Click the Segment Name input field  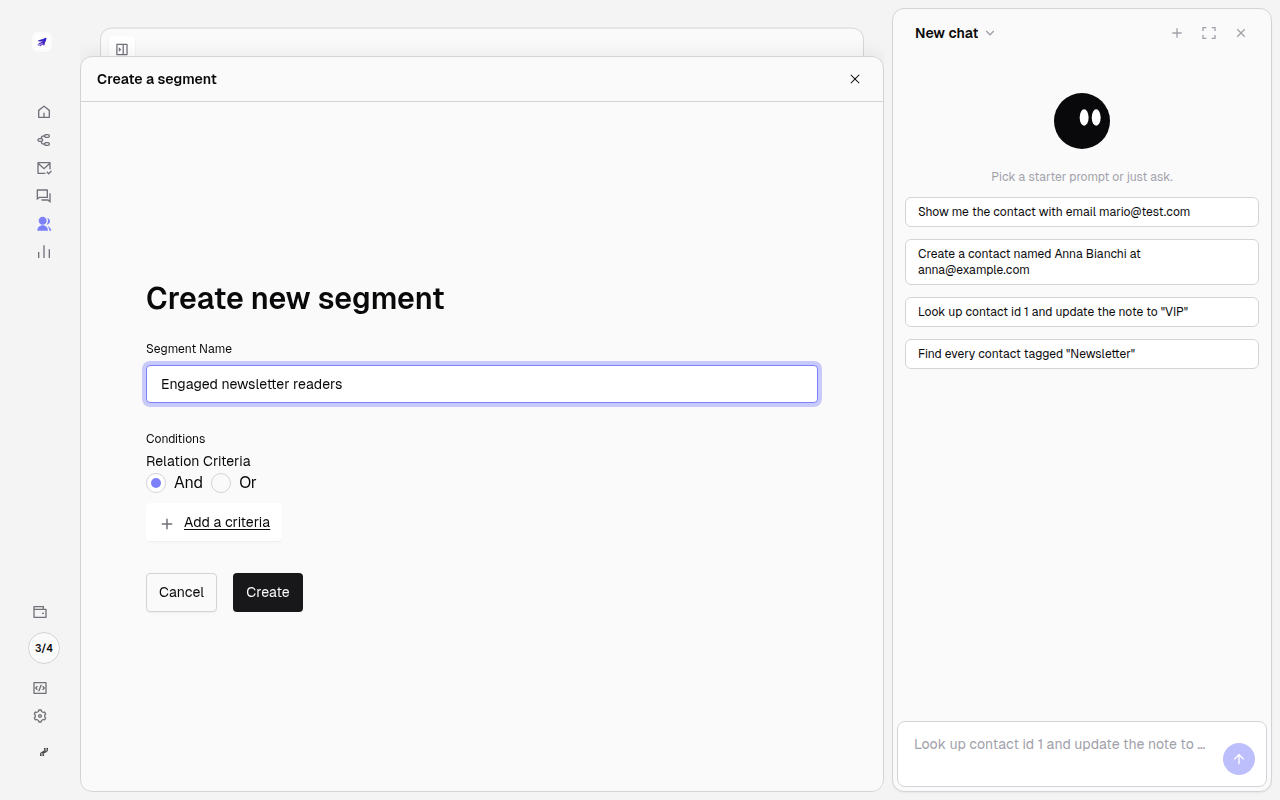(x=482, y=384)
